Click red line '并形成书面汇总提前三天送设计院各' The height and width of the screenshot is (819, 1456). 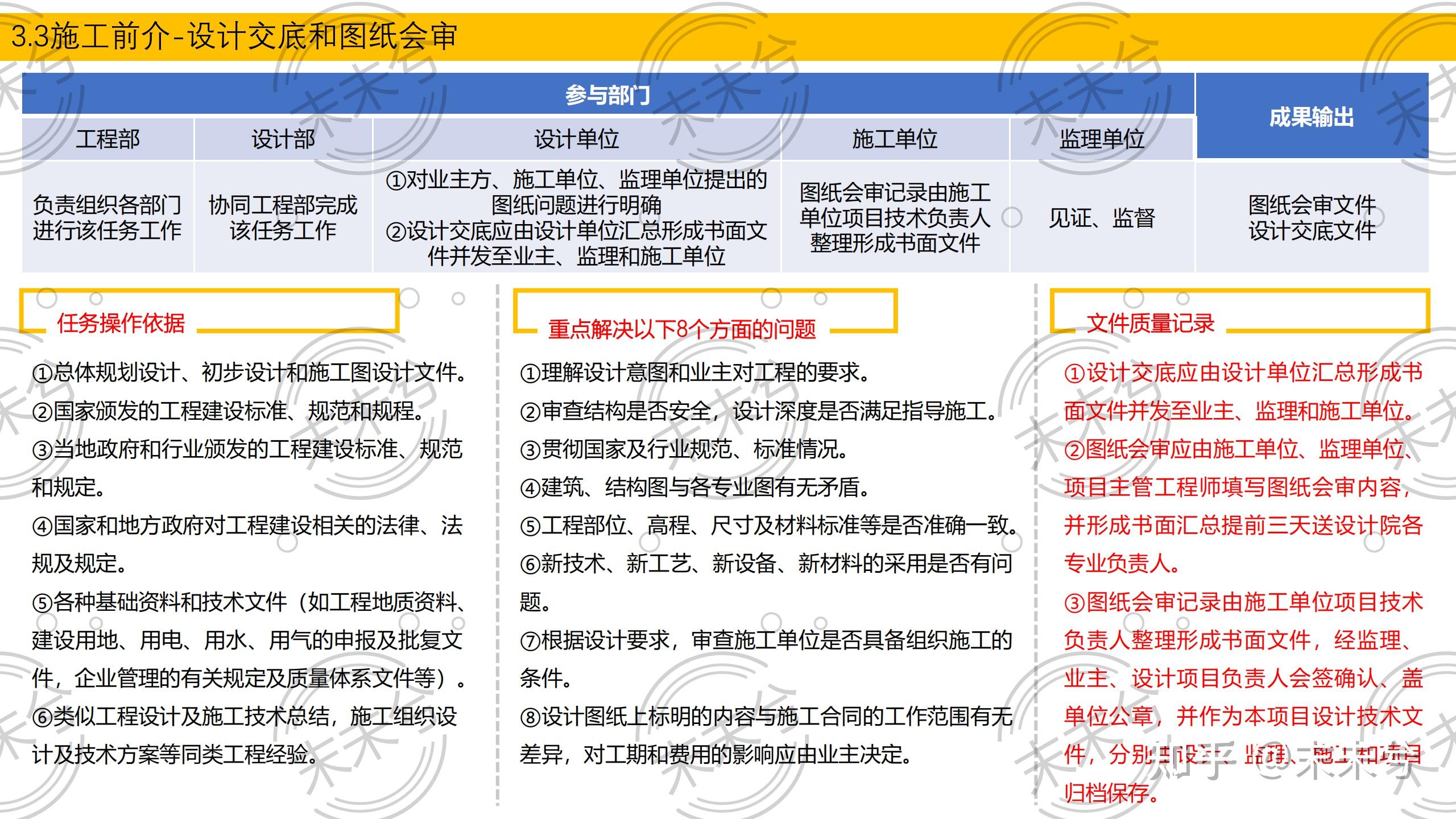tap(1243, 526)
